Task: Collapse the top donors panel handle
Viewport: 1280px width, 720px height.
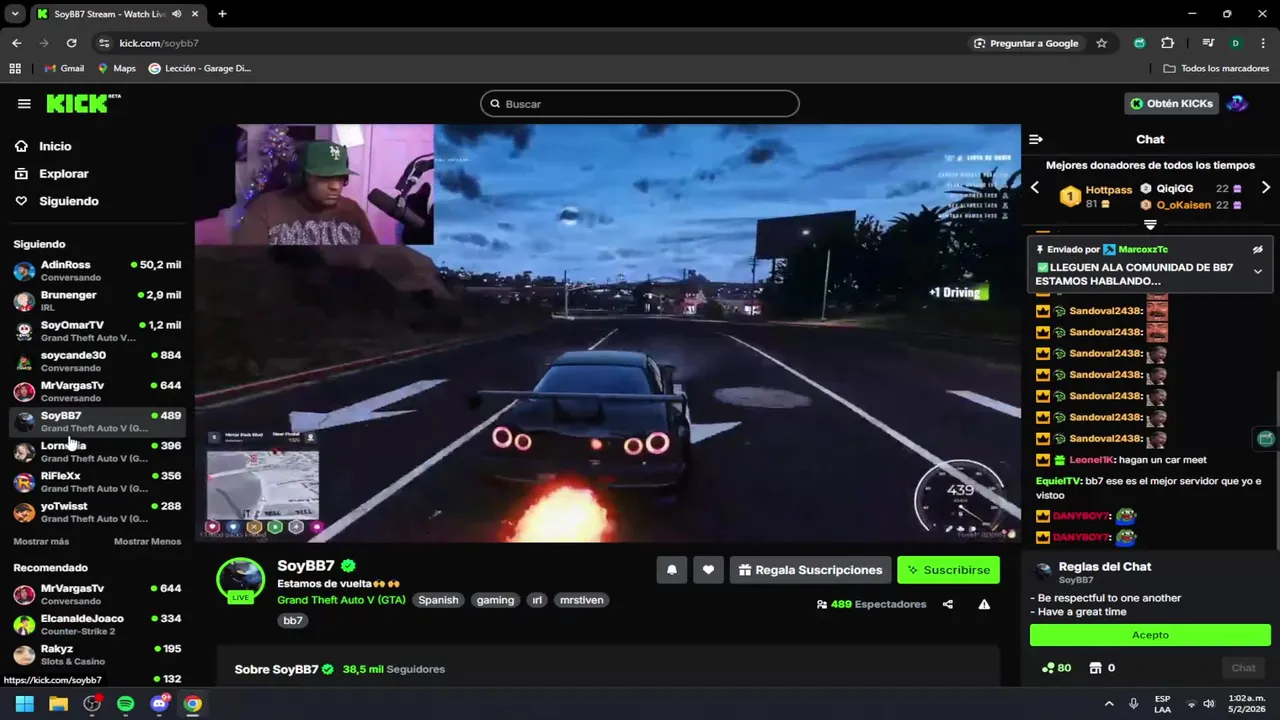Action: click(x=1150, y=225)
